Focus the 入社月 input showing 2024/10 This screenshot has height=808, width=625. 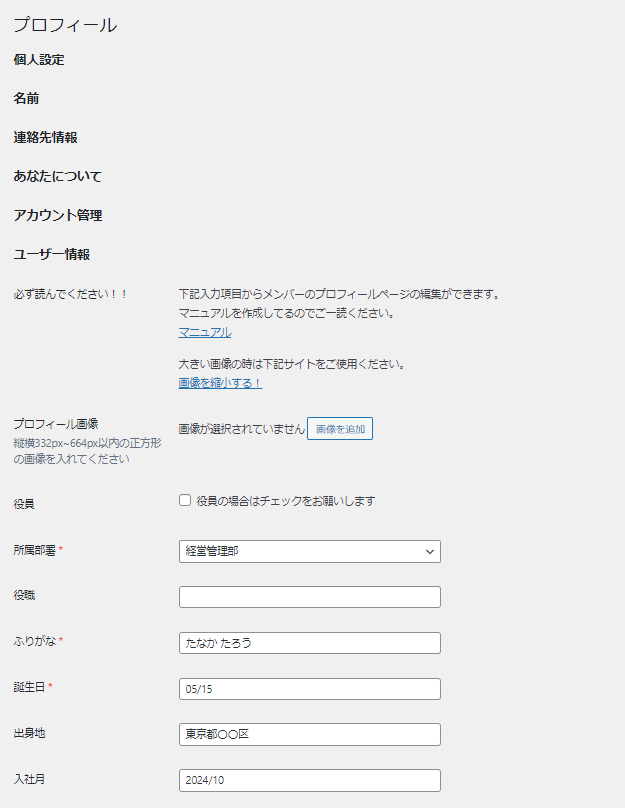pos(309,780)
